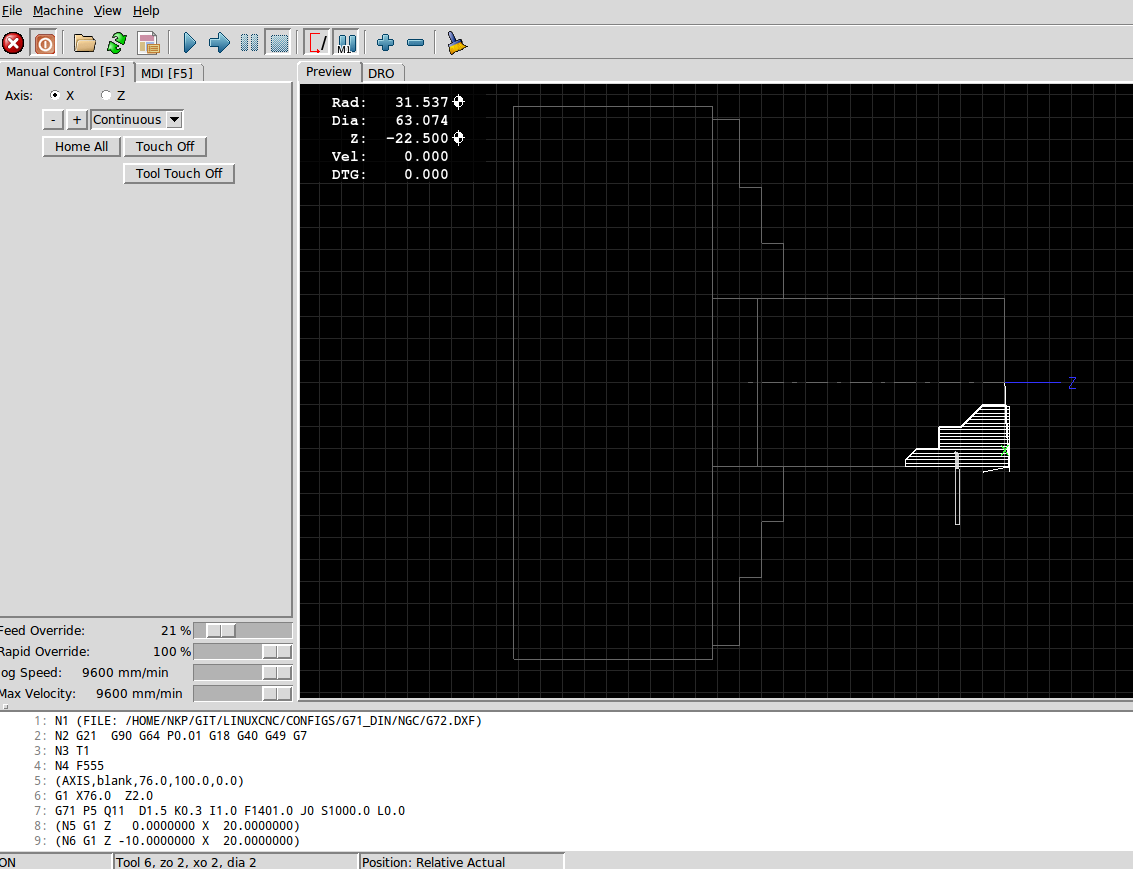Click the Home All button
This screenshot has height=869, width=1133.
point(82,147)
